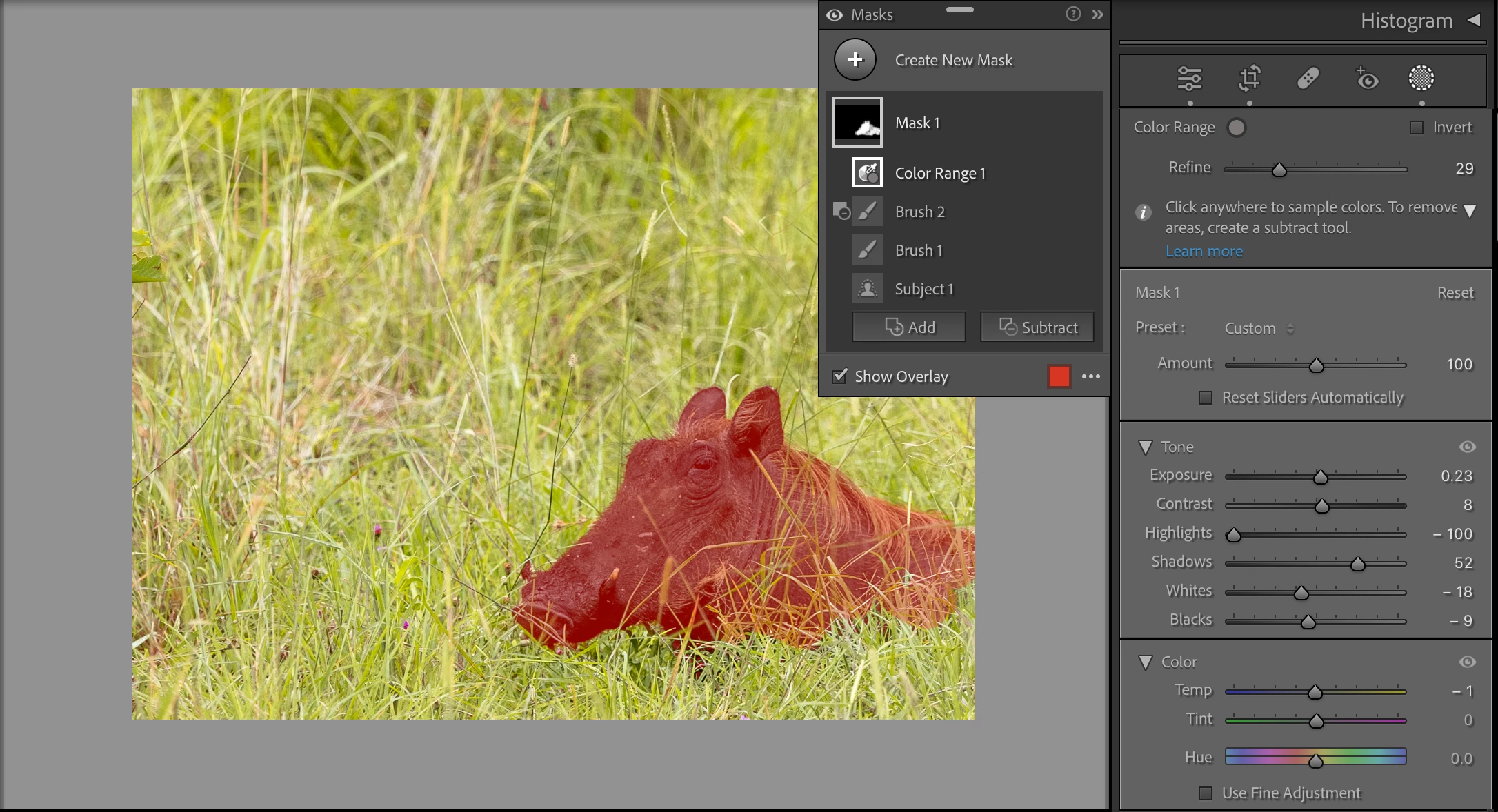Screen dimensions: 1498x812
Task: Select the Brush 2 mask component
Action: (919, 212)
